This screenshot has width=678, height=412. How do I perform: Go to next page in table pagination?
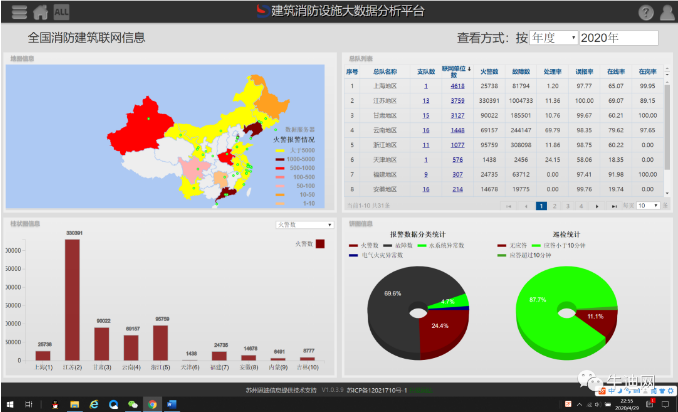tap(598, 205)
